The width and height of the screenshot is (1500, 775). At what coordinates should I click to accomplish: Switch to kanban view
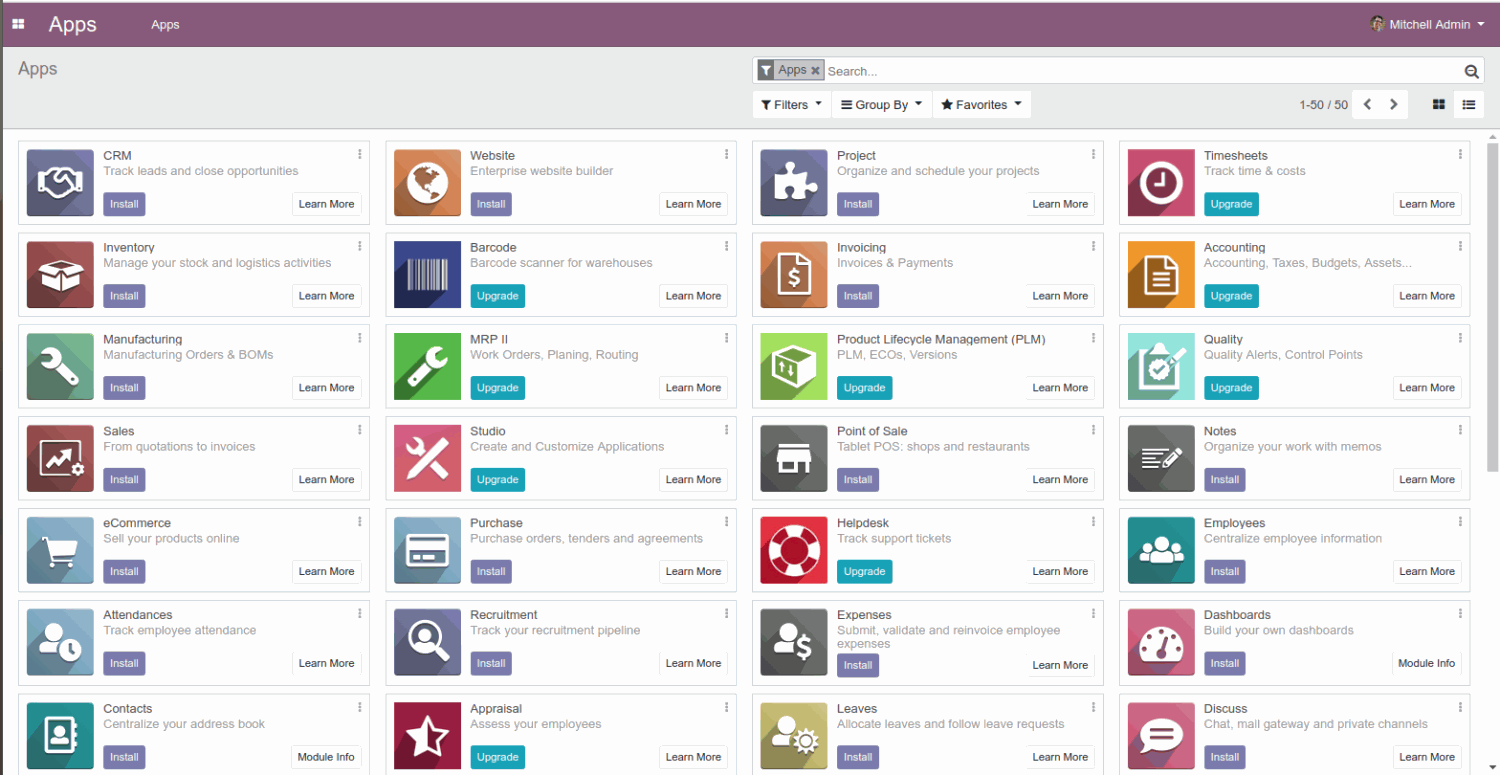[1438, 104]
